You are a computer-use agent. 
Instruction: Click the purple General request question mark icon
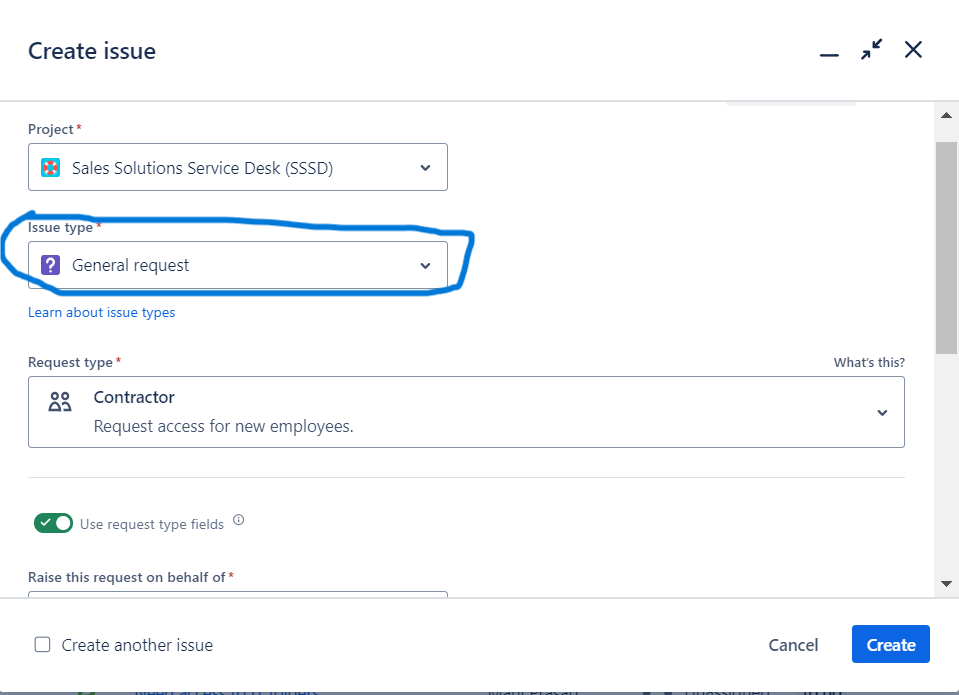click(51, 265)
